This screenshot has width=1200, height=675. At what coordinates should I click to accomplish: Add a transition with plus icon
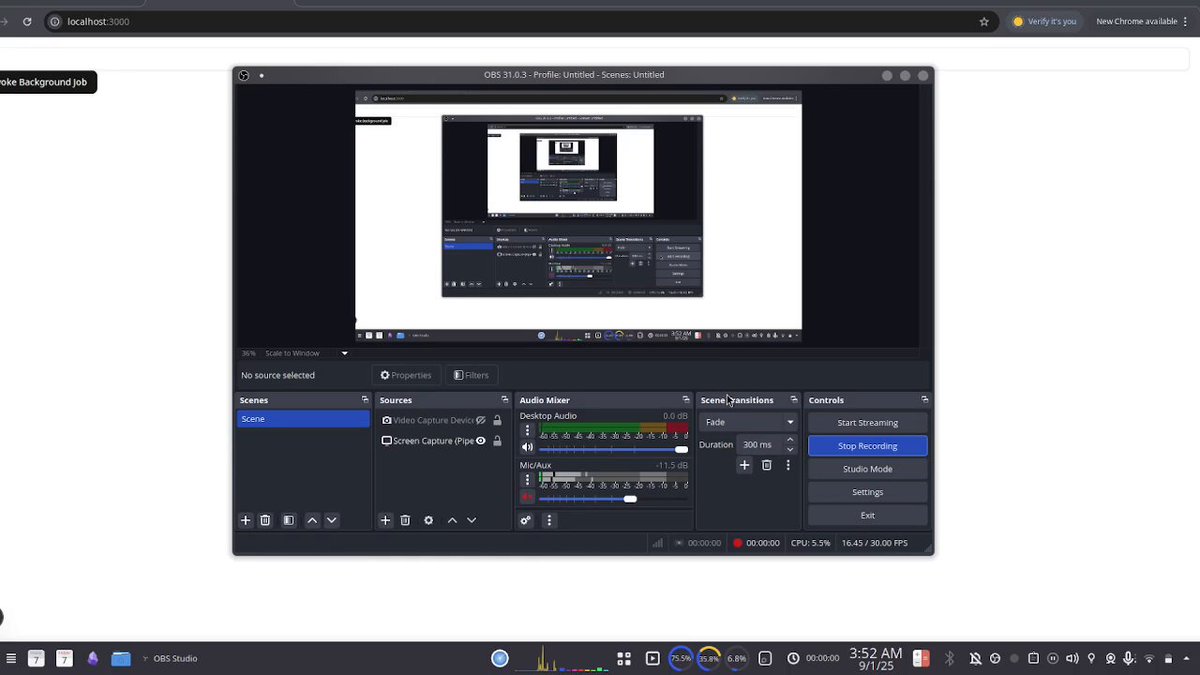pos(744,465)
